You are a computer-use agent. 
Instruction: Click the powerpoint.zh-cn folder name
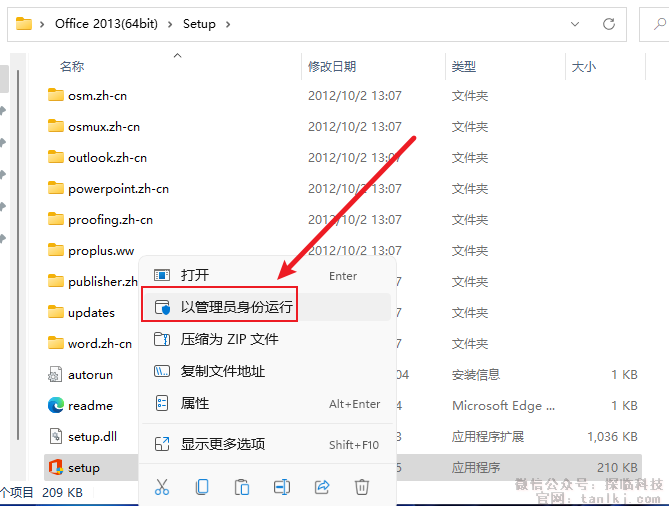pyautogui.click(x=119, y=189)
